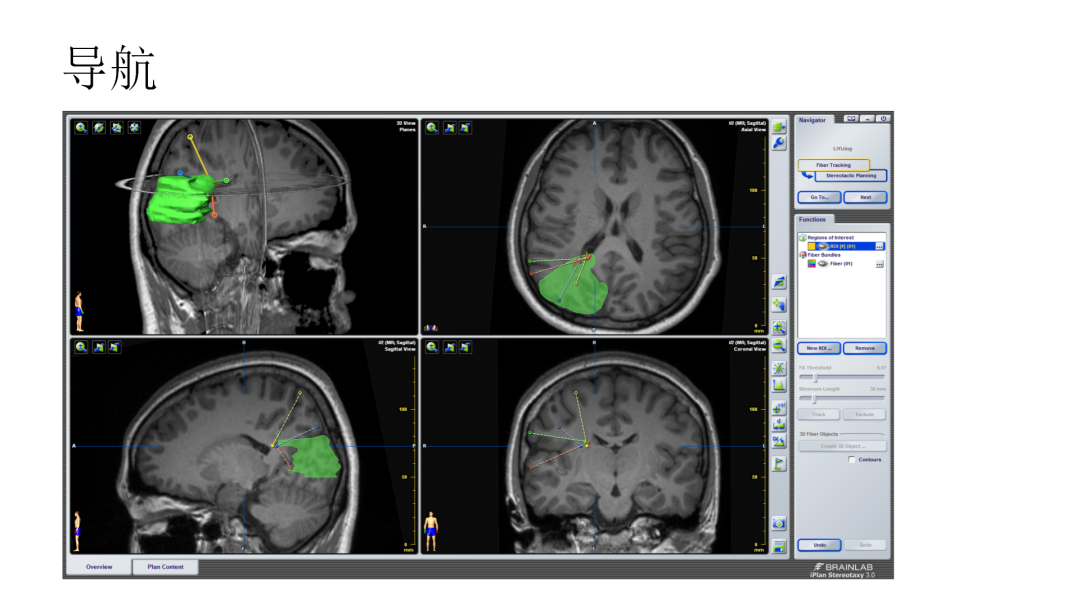The width and height of the screenshot is (1080, 608).
Task: Click the FA Threshold slider handle
Action: click(816, 377)
